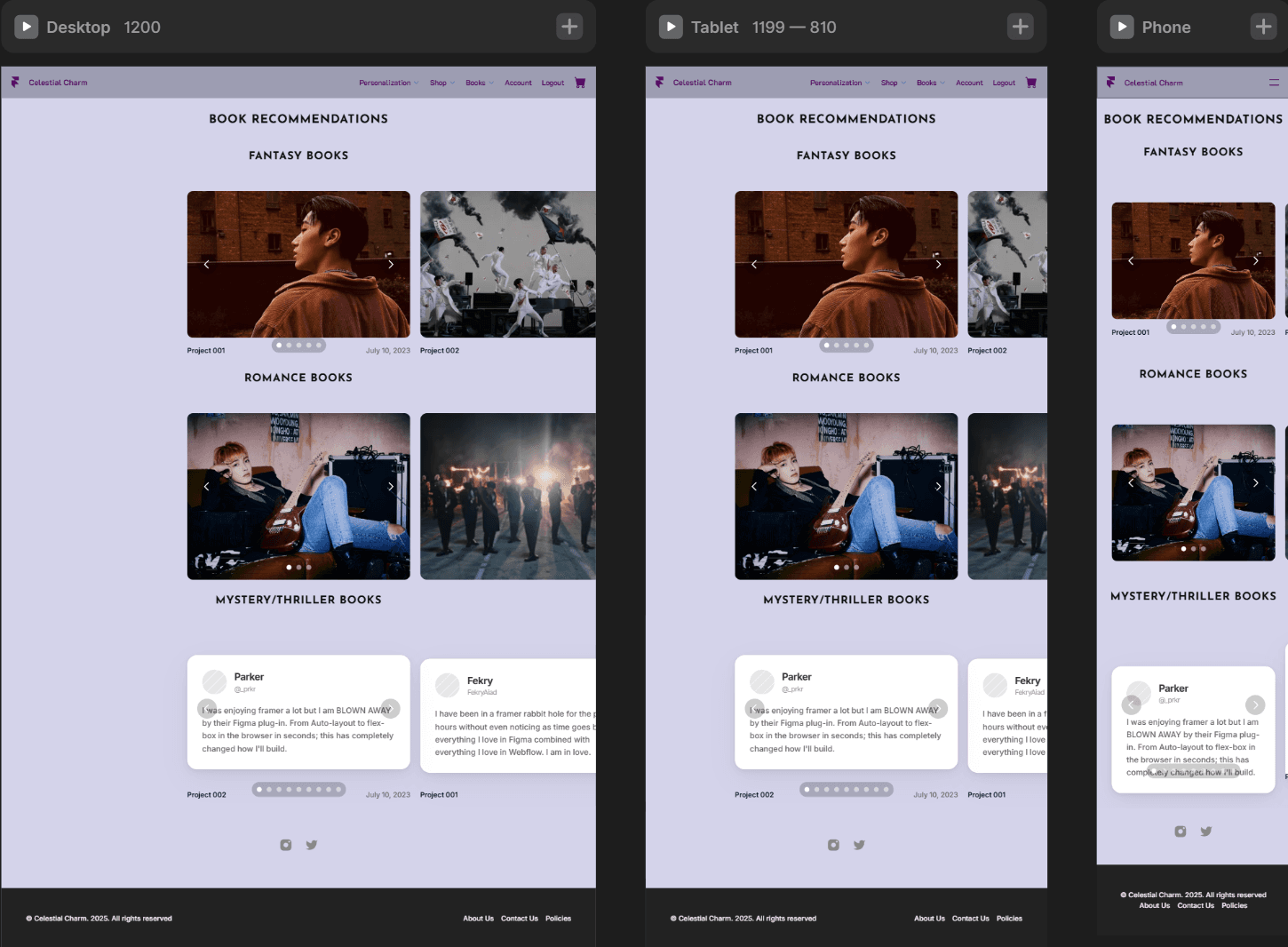
Task: Go to next fantasy slide on Phone
Action: click(1255, 260)
